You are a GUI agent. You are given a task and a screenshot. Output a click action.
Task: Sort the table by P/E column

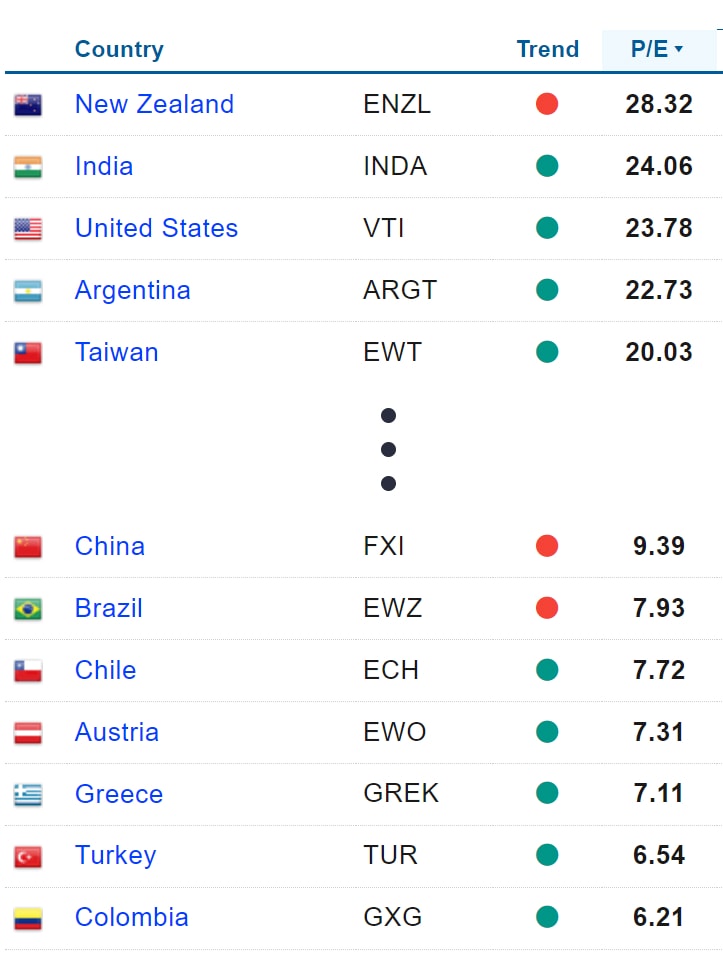tap(657, 50)
